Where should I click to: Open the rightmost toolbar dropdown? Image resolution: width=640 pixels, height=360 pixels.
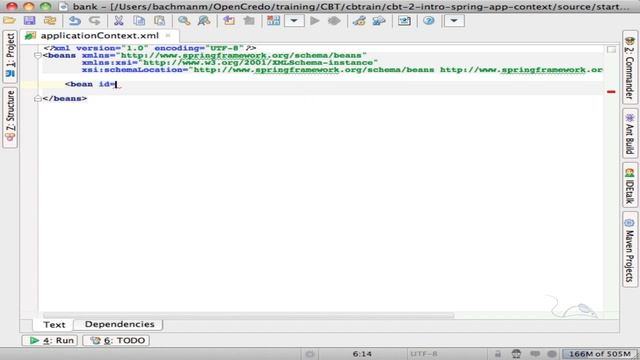click(x=454, y=20)
